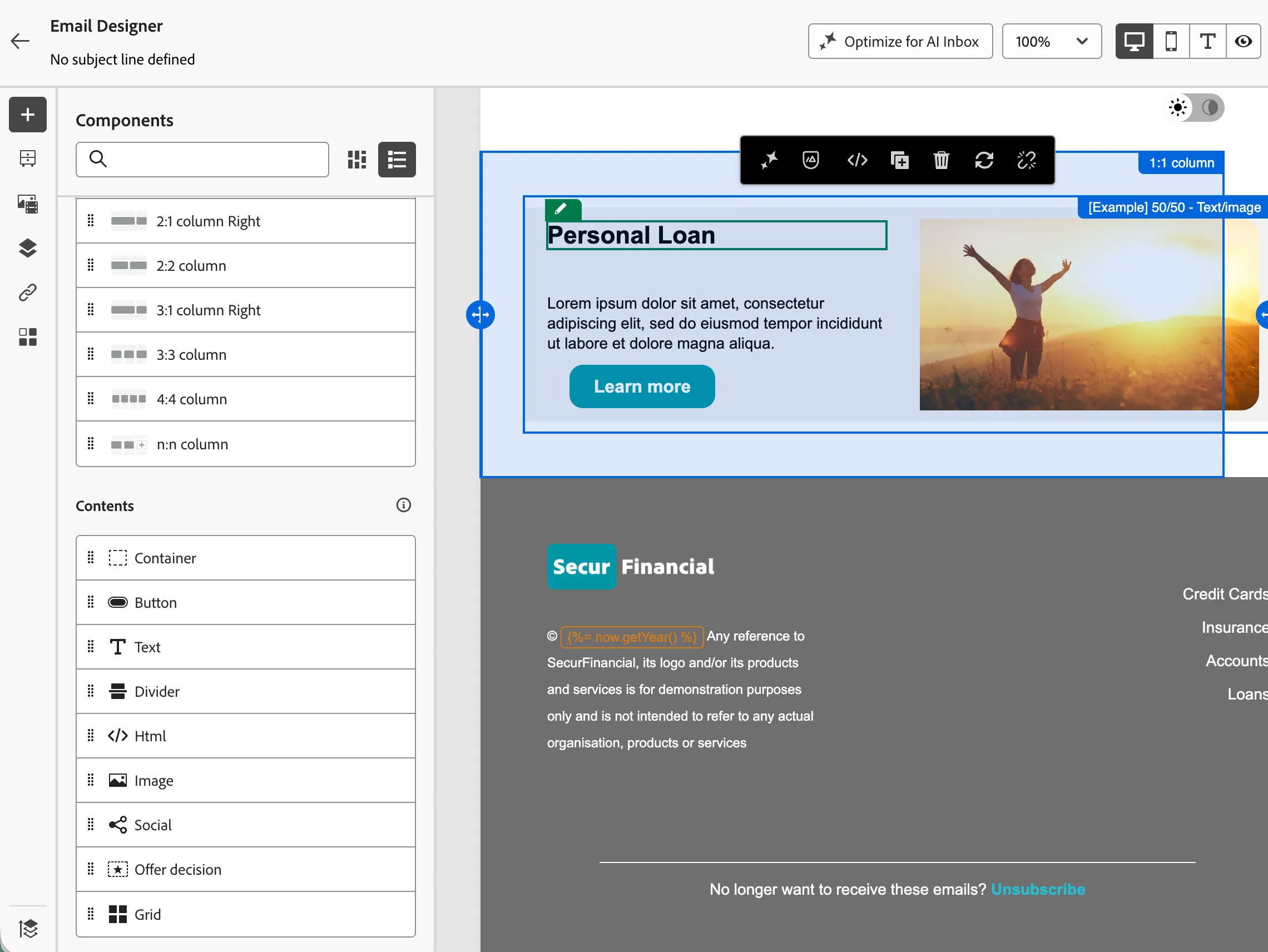Screen dimensions: 1268x952
Task: Click the green pencil edit badge
Action: point(562,209)
